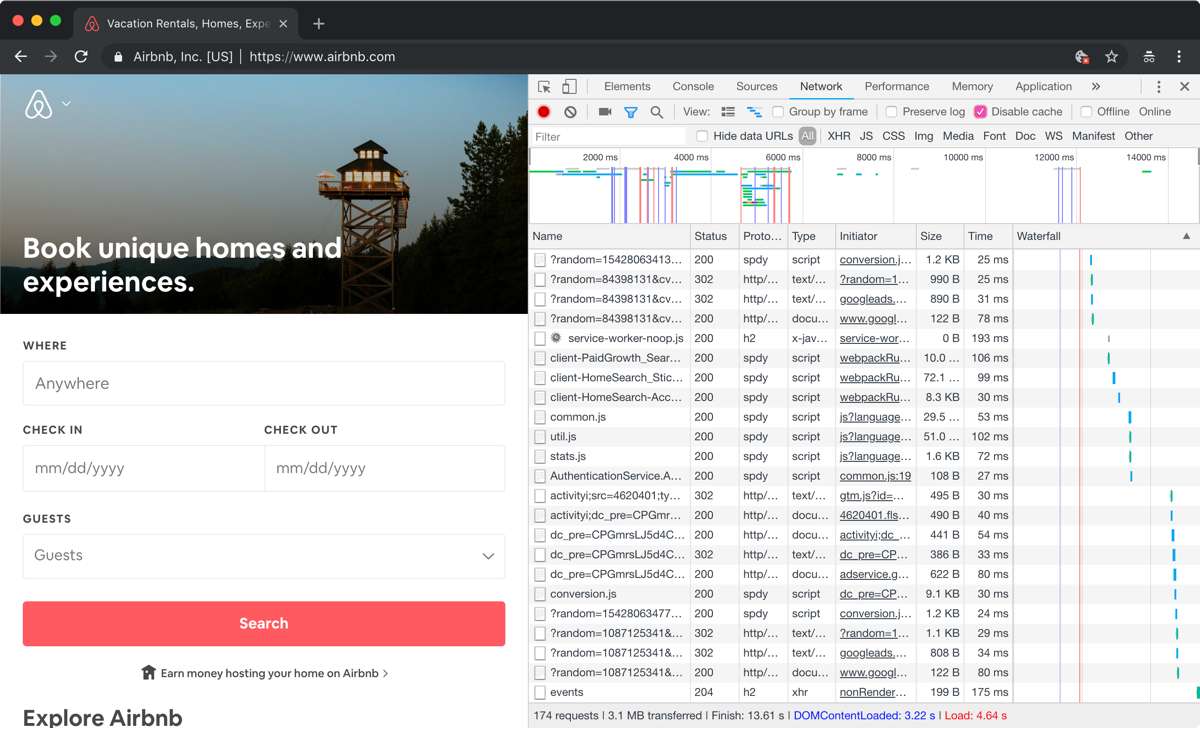Screen dimensions: 1200x729
Task: Bookmark this page with the star icon
Action: (x=1111, y=57)
